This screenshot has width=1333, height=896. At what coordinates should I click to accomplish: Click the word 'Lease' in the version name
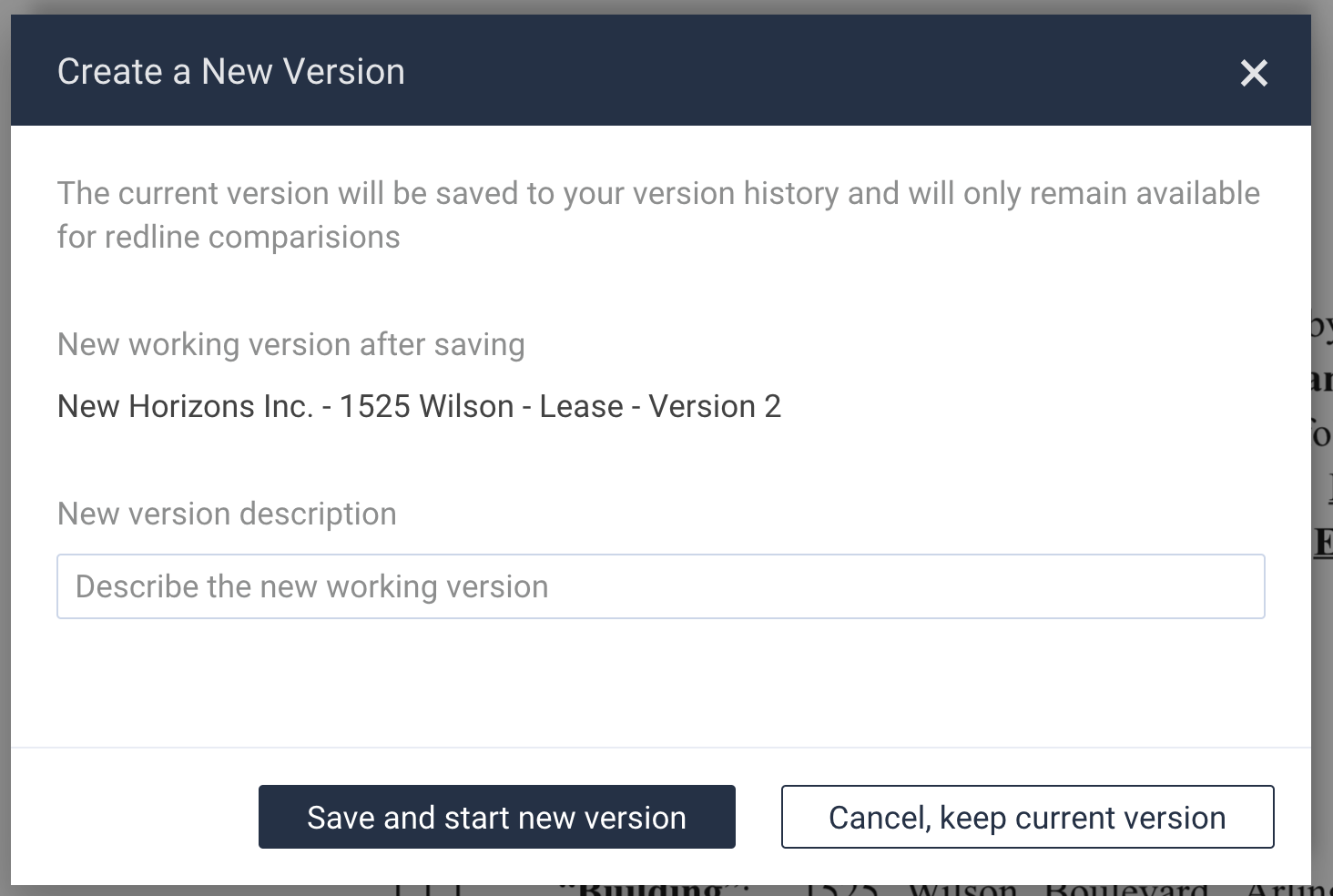point(581,406)
